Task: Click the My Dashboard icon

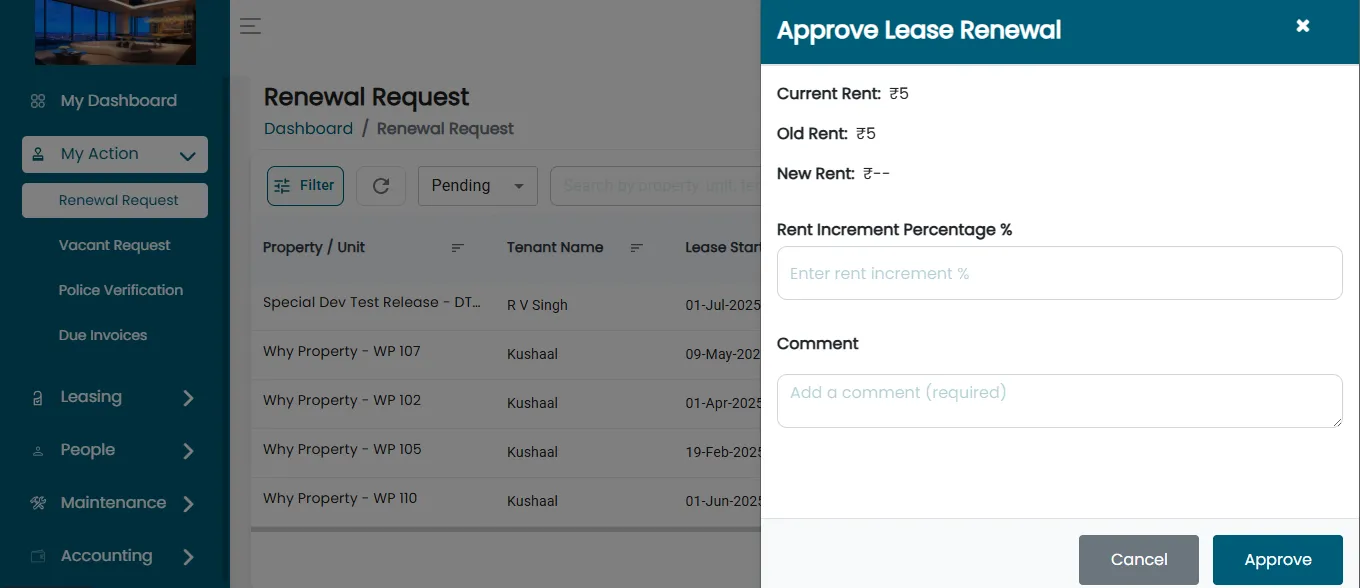Action: tap(38, 101)
